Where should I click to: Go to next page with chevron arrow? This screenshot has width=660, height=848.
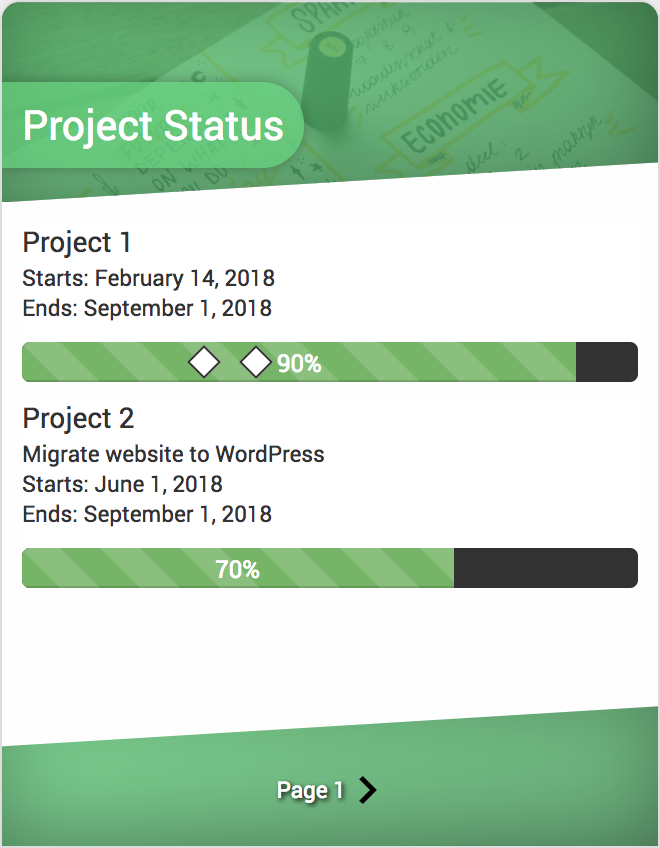(368, 790)
